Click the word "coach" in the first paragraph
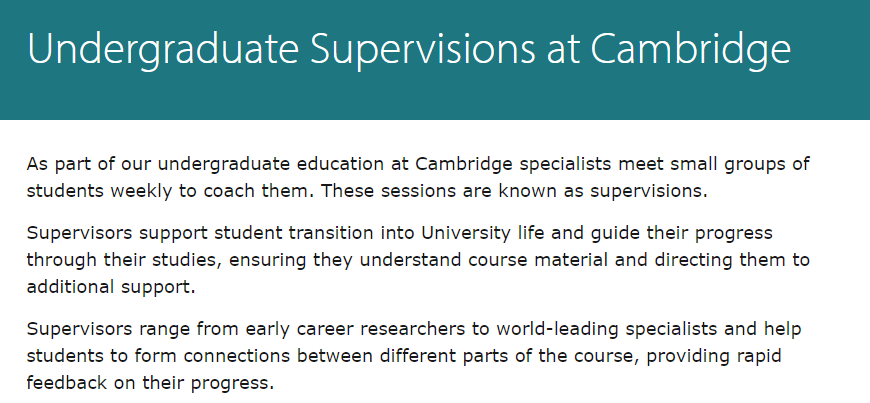The image size is (870, 403). 230,192
